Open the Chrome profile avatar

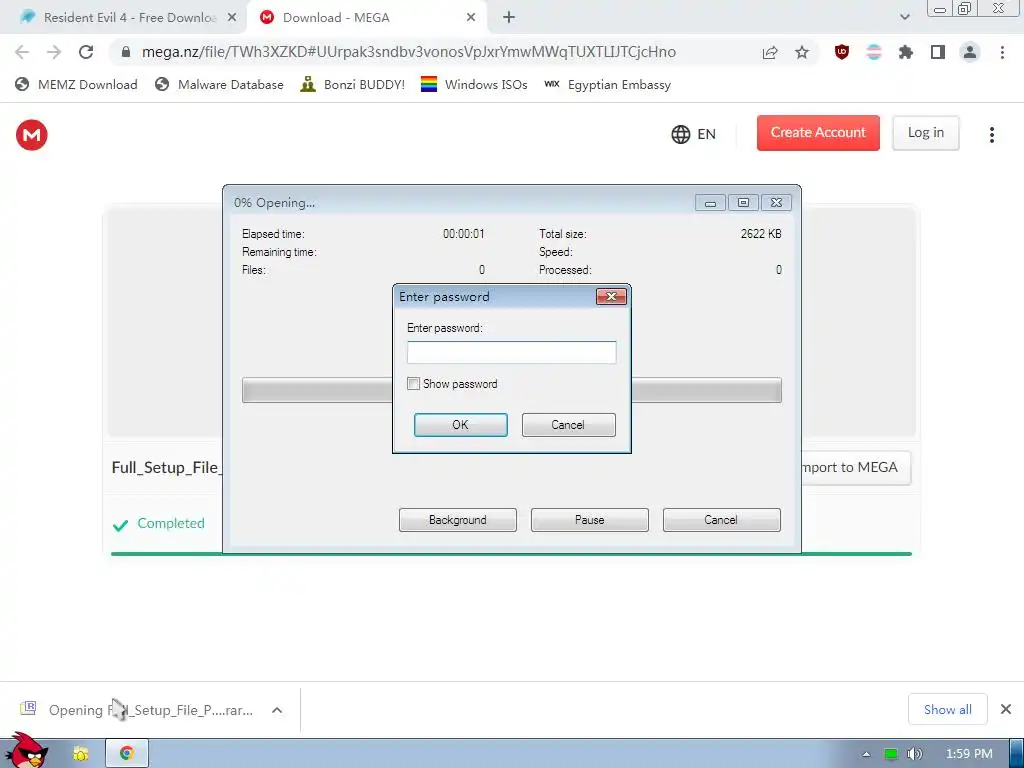click(x=970, y=52)
